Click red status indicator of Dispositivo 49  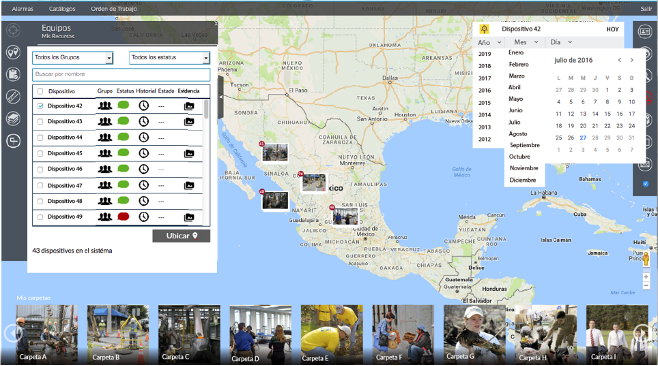[123, 216]
